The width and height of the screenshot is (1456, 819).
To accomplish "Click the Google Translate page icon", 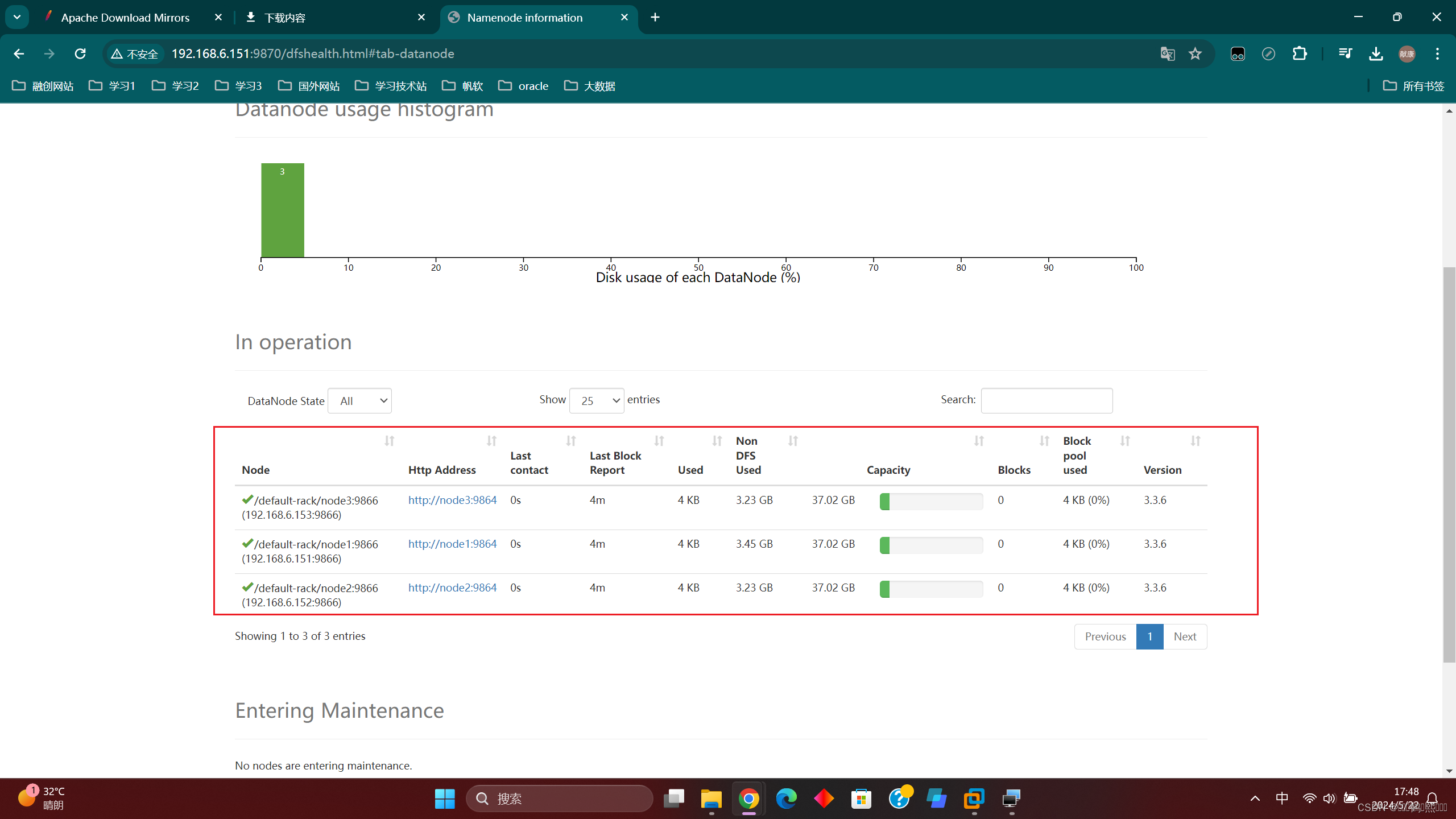I will click(x=1167, y=53).
